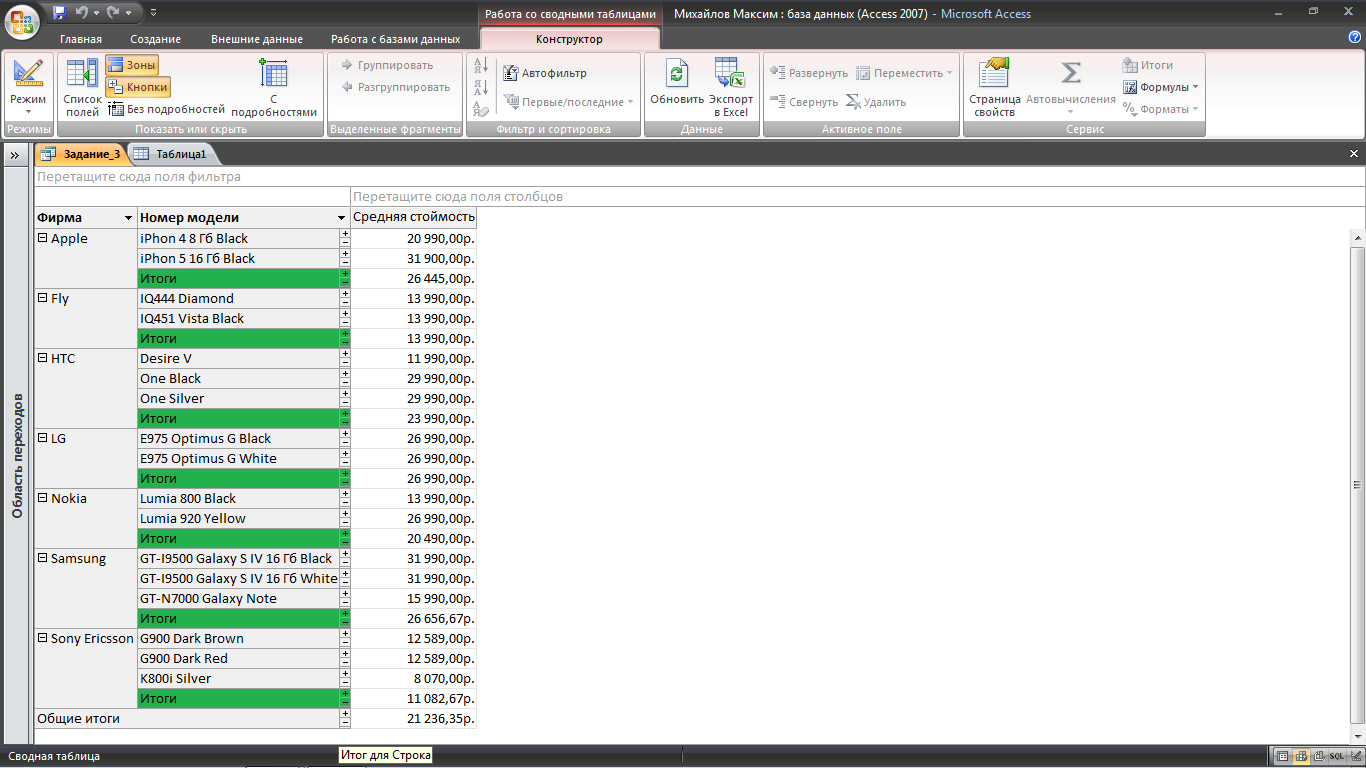Open Работа с базами данных tab
Image resolution: width=1366 pixels, height=768 pixels.
pyautogui.click(x=396, y=39)
